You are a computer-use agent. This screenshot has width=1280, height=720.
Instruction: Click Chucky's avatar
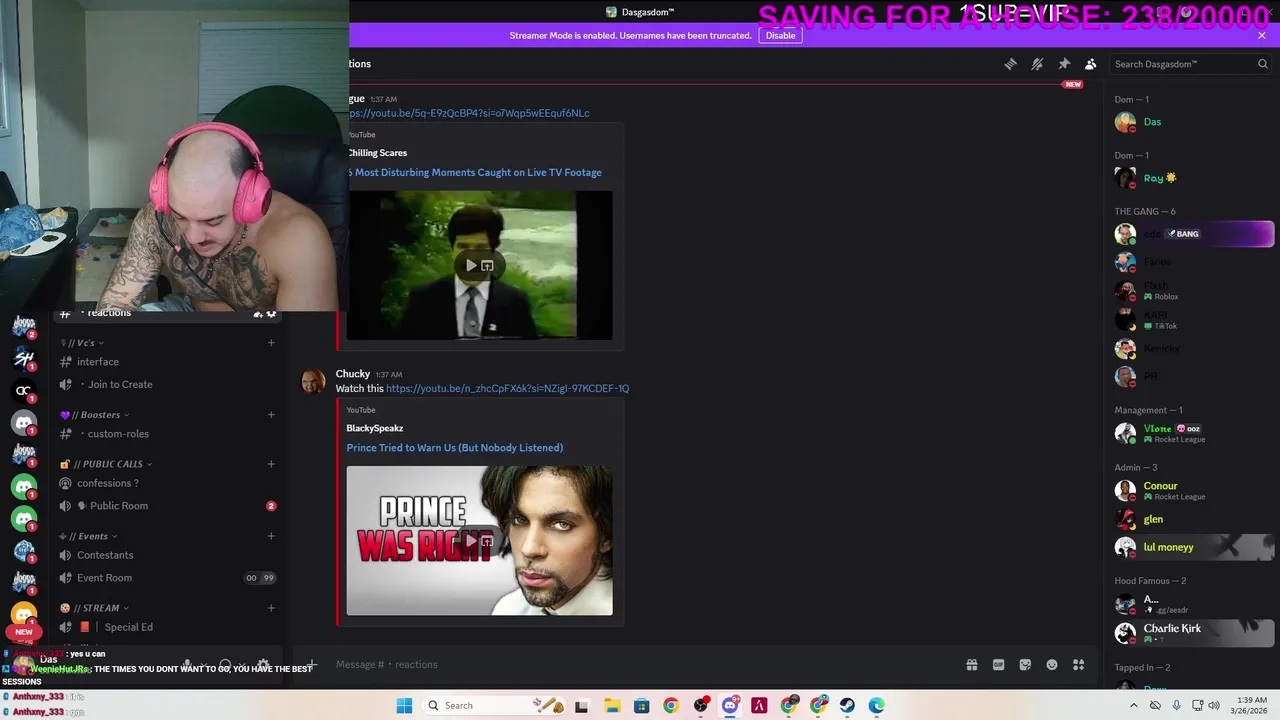coord(313,382)
